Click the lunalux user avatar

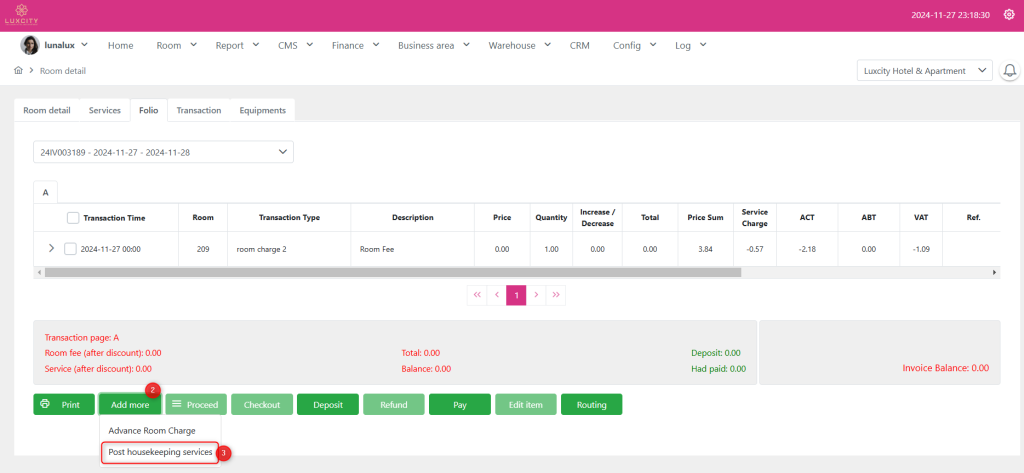(x=30, y=45)
